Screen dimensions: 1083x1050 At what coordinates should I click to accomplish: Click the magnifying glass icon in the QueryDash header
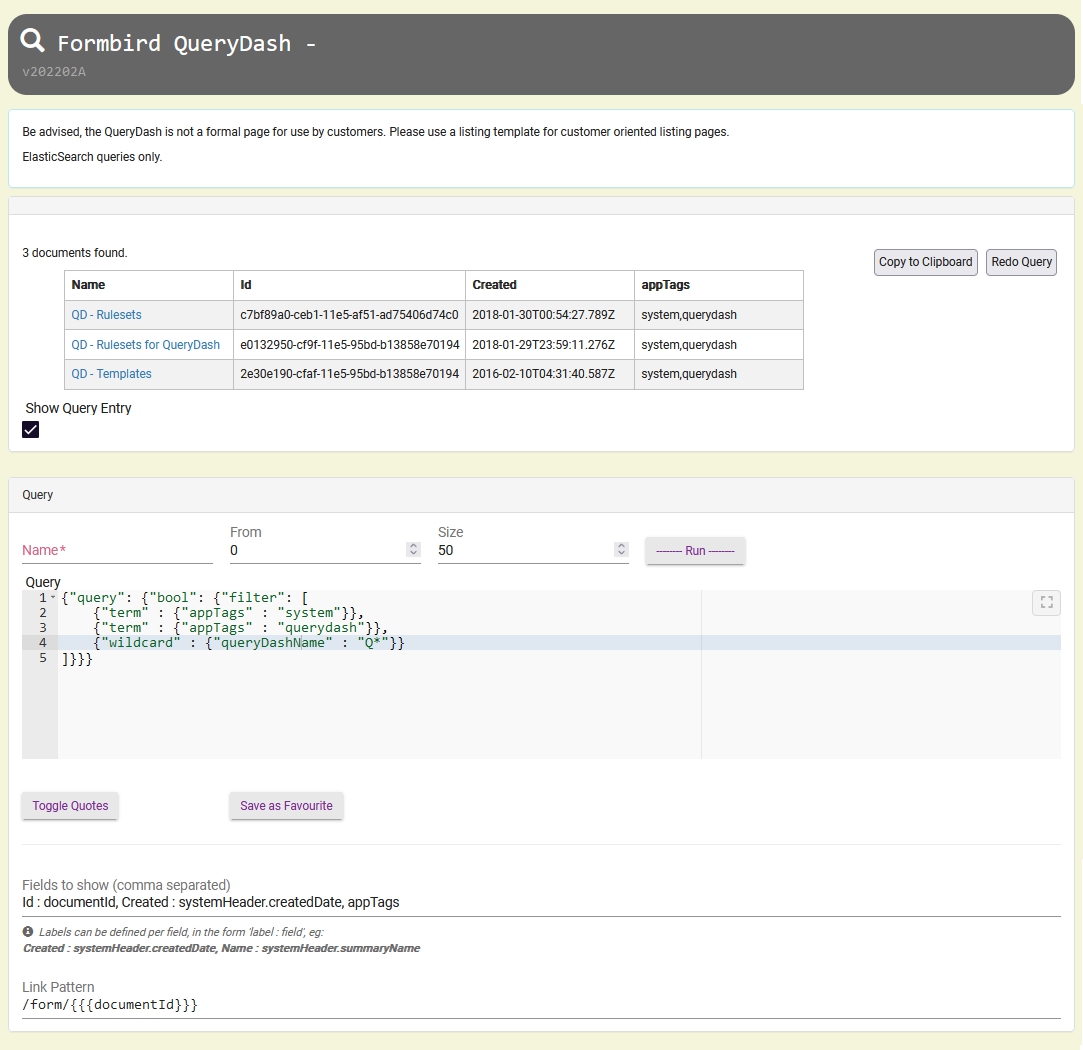pos(31,40)
